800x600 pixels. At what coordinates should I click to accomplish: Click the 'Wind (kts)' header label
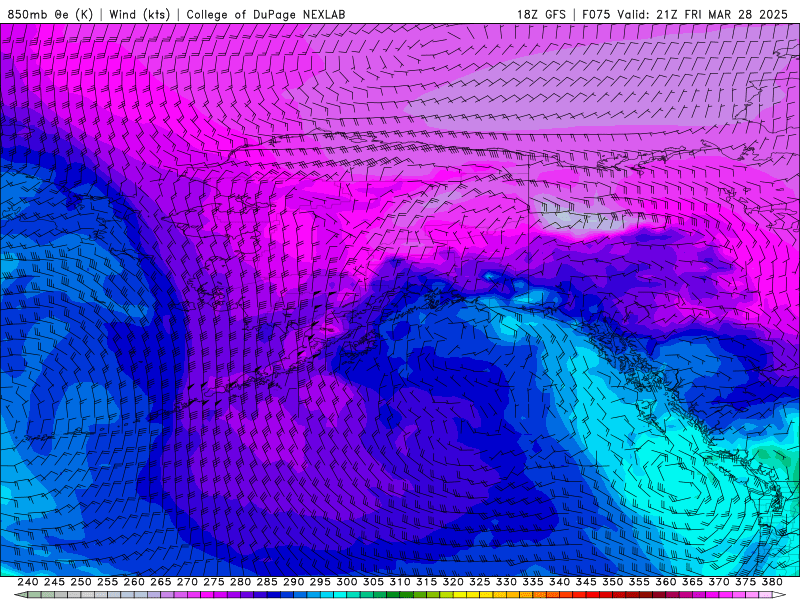click(139, 14)
